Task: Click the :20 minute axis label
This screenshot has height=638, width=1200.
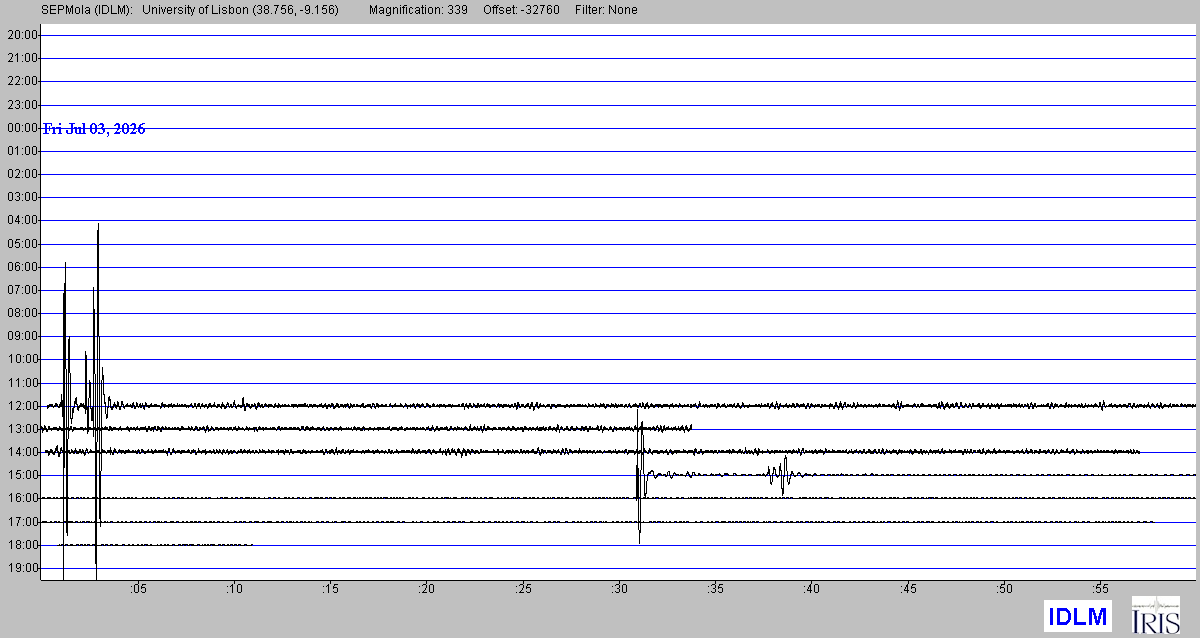Action: pos(427,589)
